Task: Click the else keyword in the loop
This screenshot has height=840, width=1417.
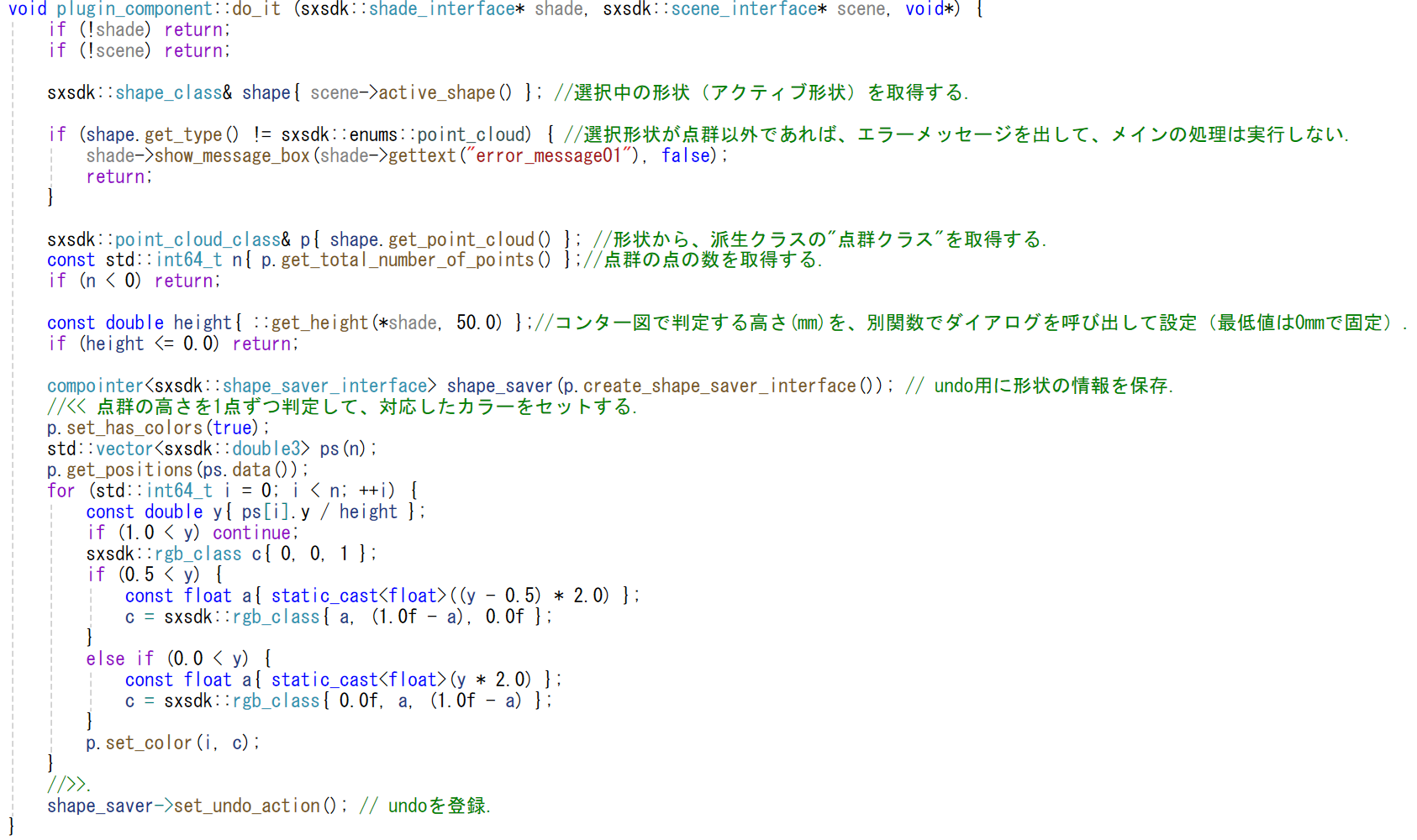Action: tap(105, 659)
